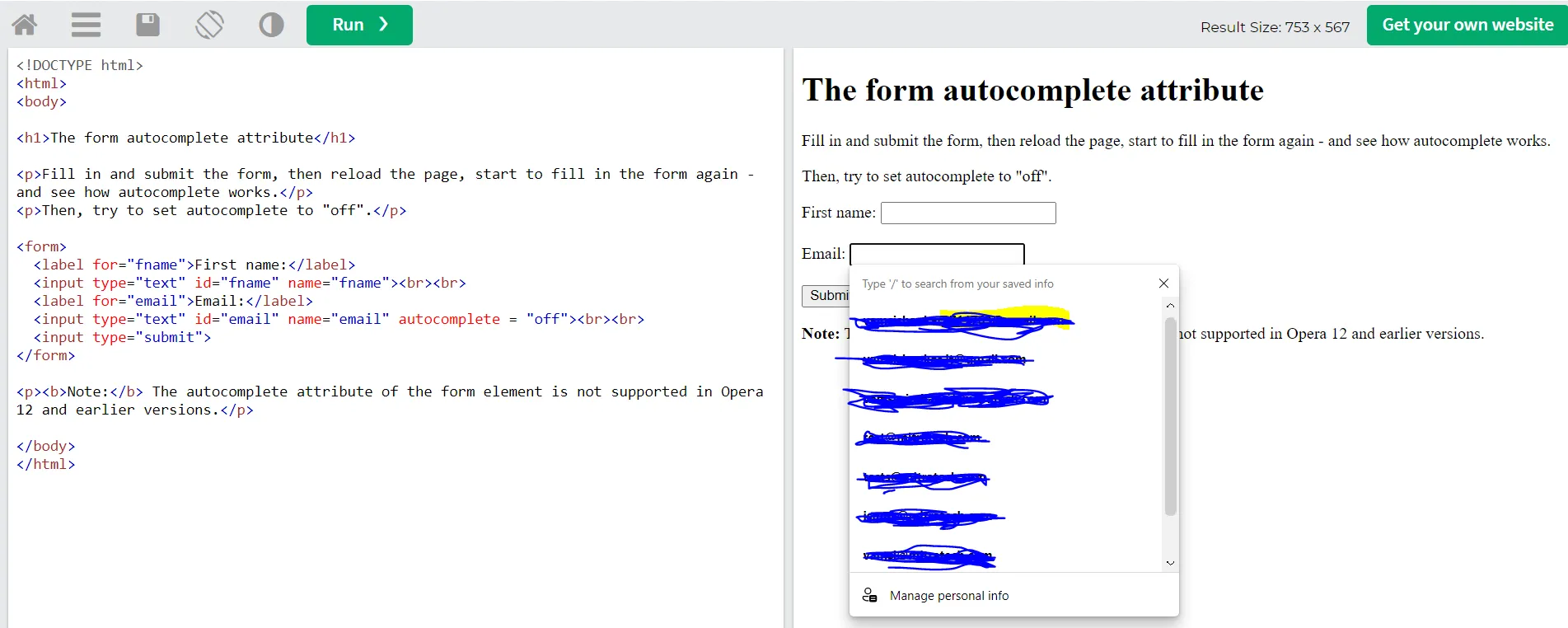Viewport: 1568px width, 628px height.
Task: Click 'Then, try to set autocomplete' result paragraph
Action: click(927, 176)
